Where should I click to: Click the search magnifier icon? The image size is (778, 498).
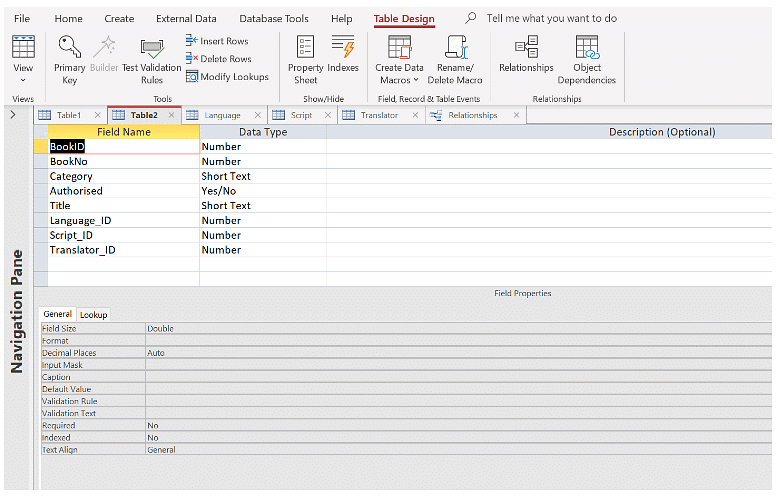pyautogui.click(x=470, y=18)
